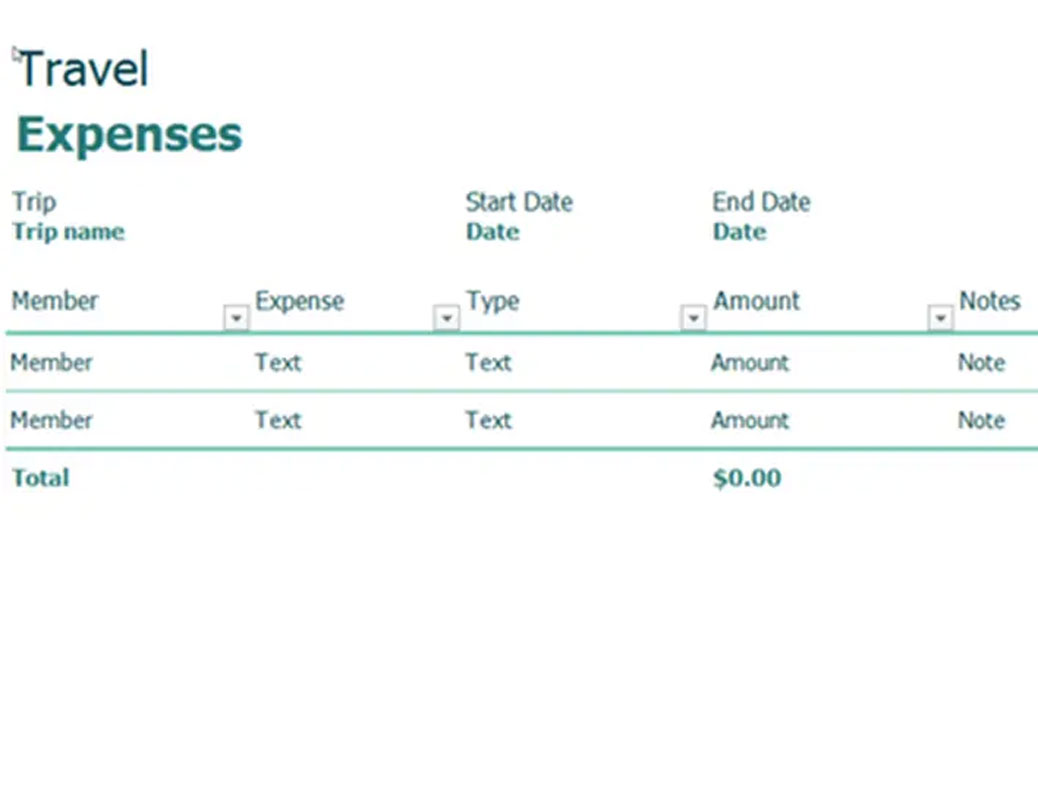Click the Start Date value cell

tap(492, 232)
